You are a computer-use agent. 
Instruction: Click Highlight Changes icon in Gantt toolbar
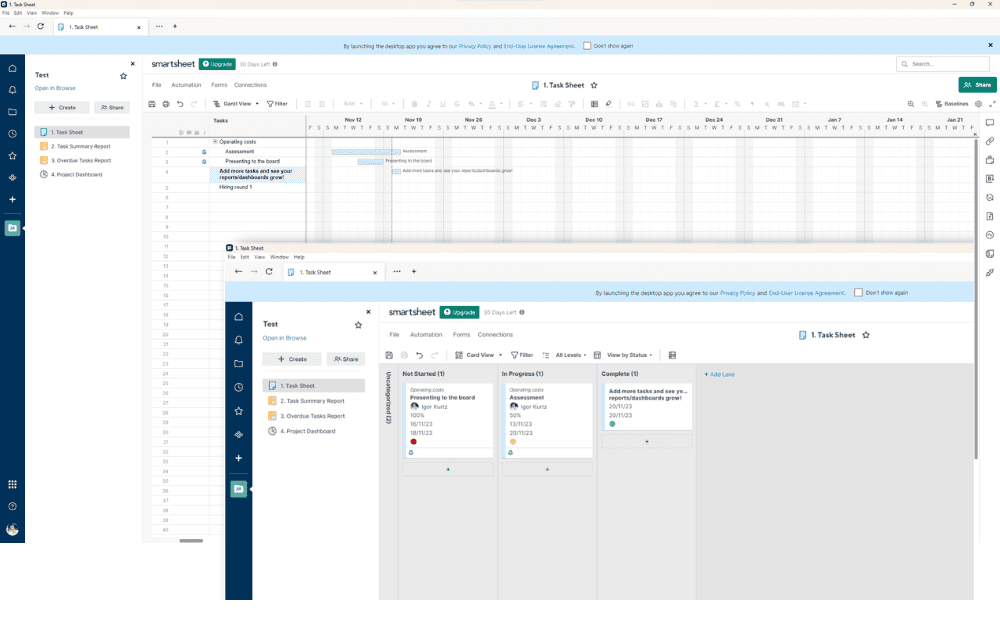point(608,104)
